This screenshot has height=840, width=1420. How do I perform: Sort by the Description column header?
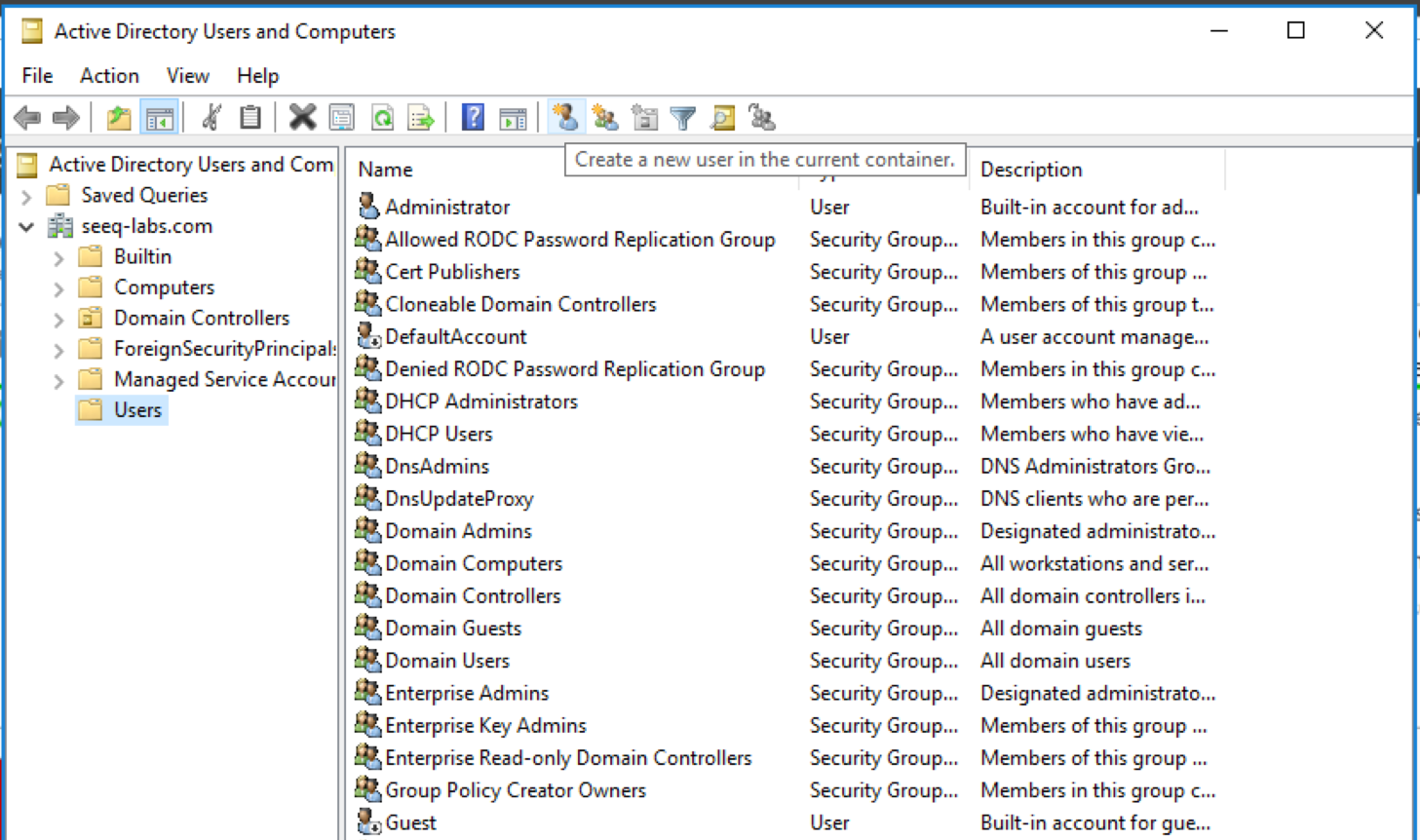[1030, 169]
